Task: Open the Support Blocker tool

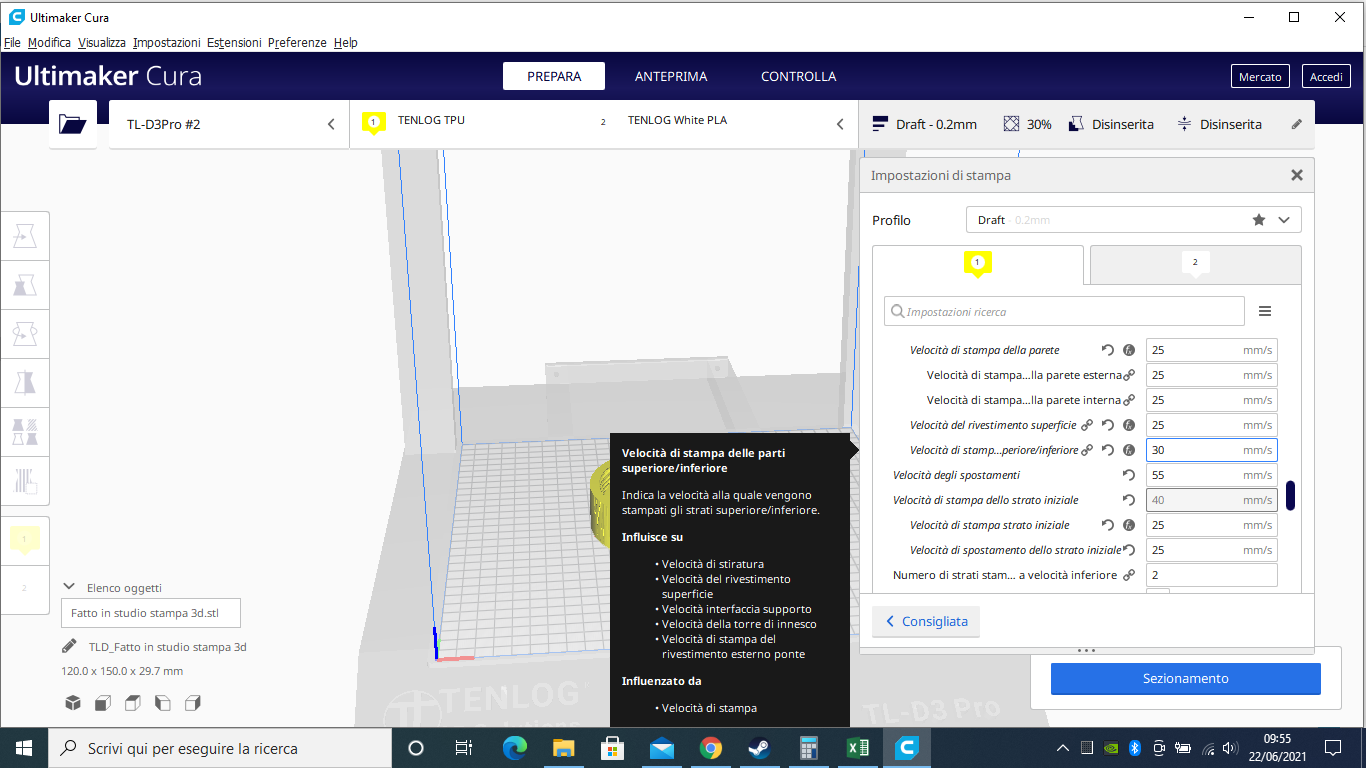Action: click(x=25, y=481)
